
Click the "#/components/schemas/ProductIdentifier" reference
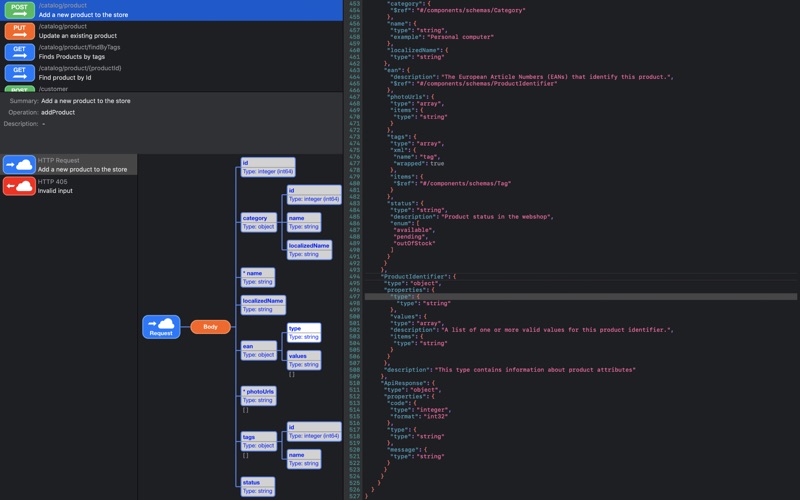pyautogui.click(x=487, y=84)
